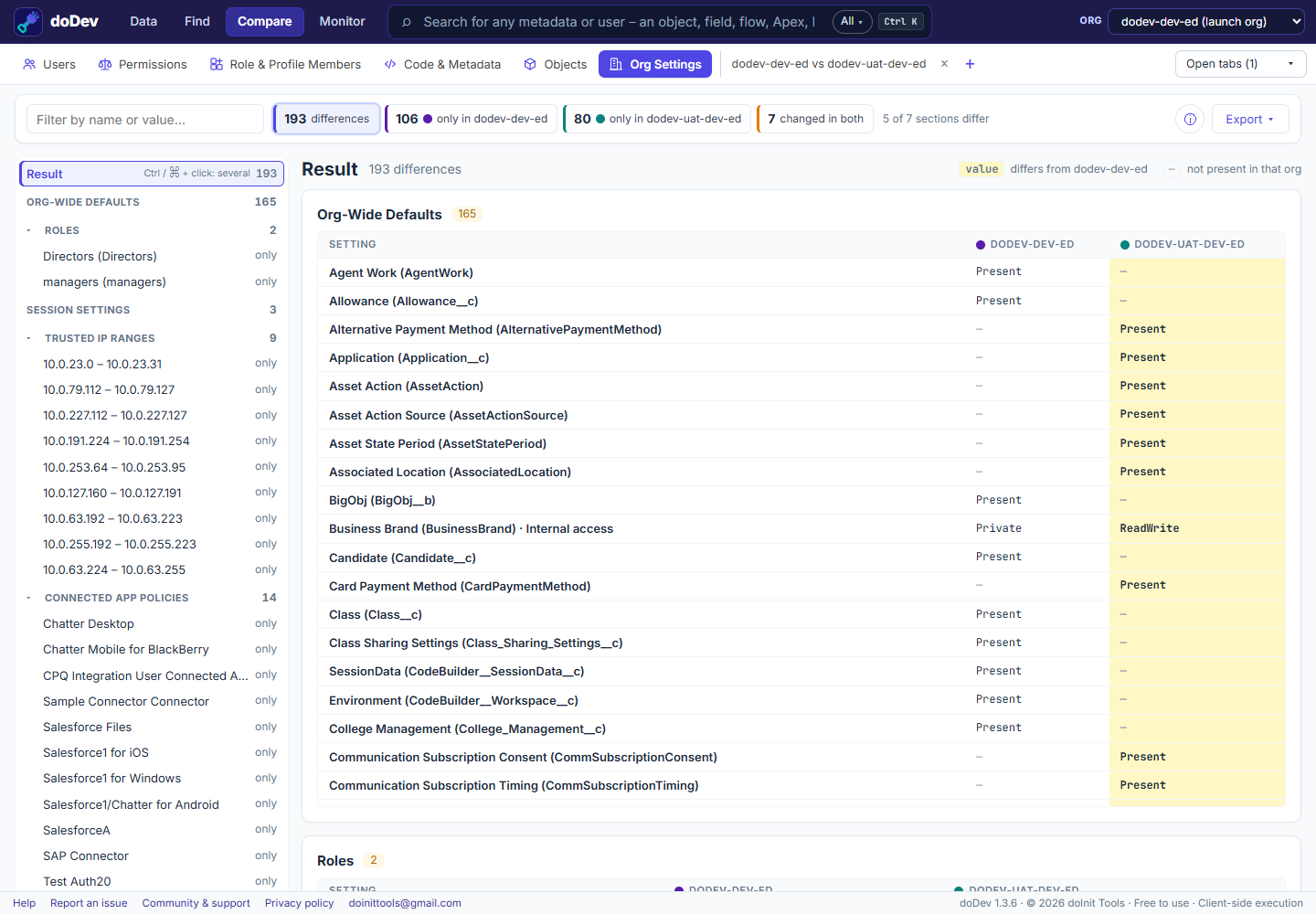The image size is (1316, 914).
Task: Filter to 7 changed in both
Action: [815, 119]
